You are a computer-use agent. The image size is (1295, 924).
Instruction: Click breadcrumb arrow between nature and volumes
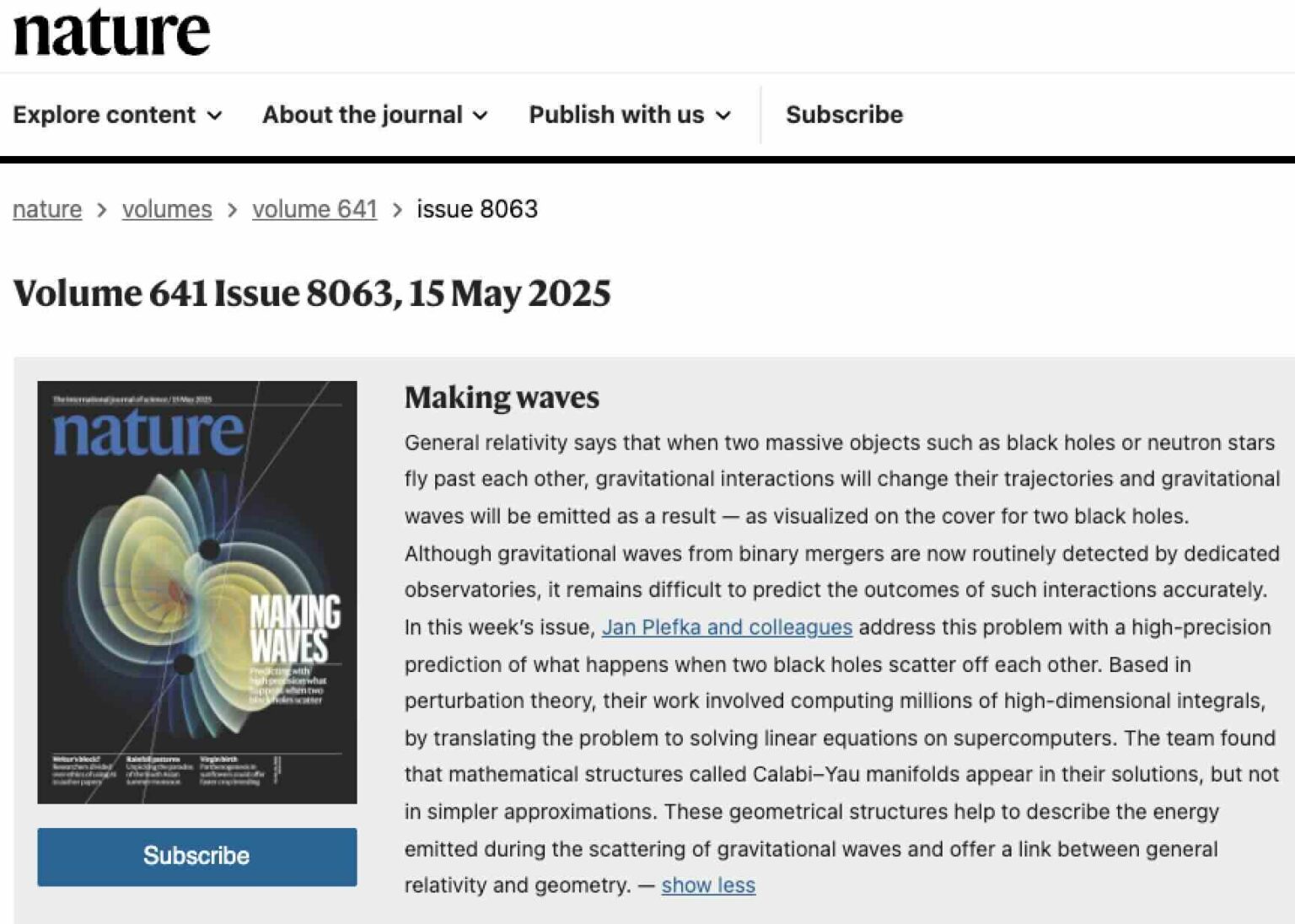(102, 210)
